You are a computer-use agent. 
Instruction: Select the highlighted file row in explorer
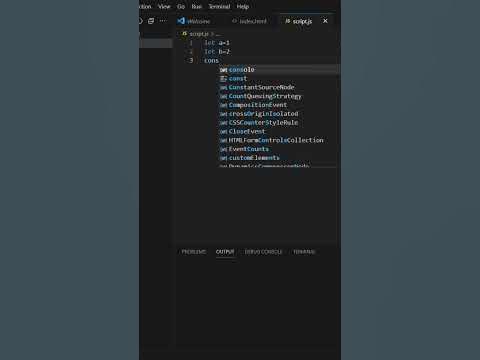pos(156,43)
